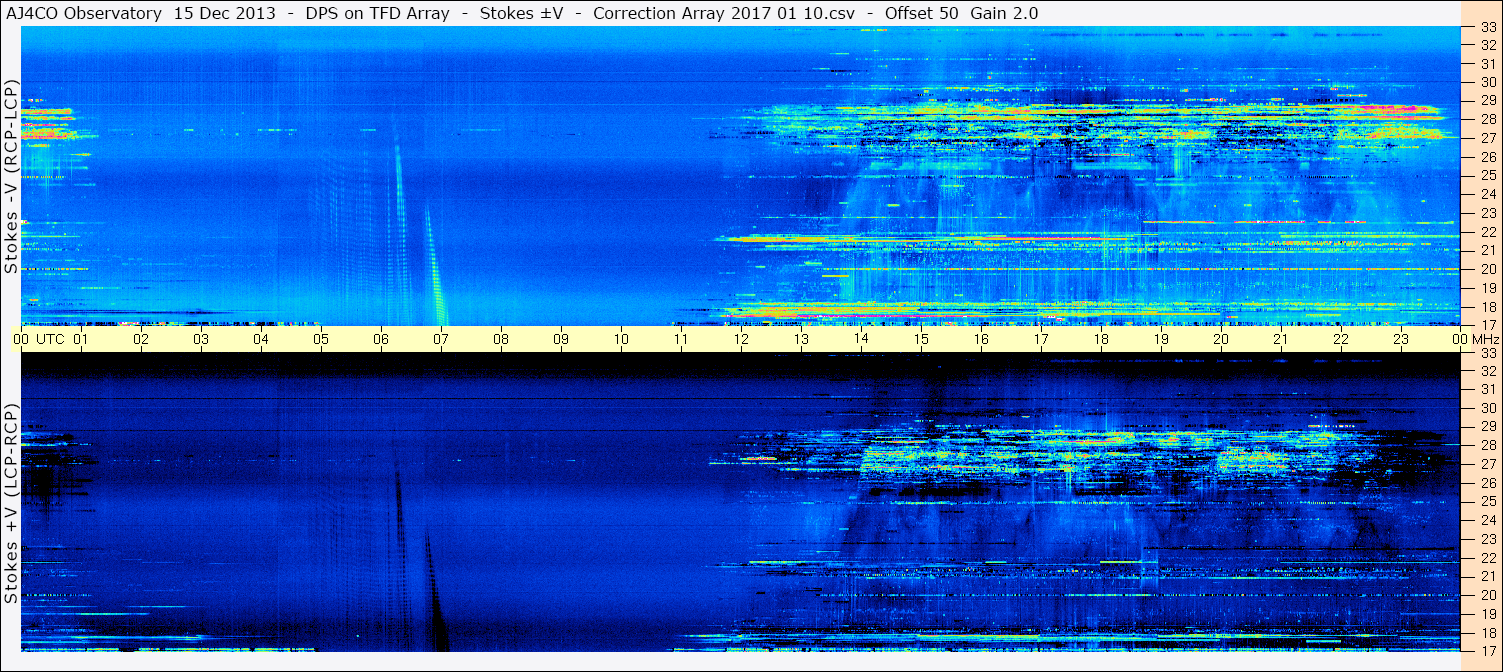Click the 19 hour time axis marker

(x=1161, y=339)
